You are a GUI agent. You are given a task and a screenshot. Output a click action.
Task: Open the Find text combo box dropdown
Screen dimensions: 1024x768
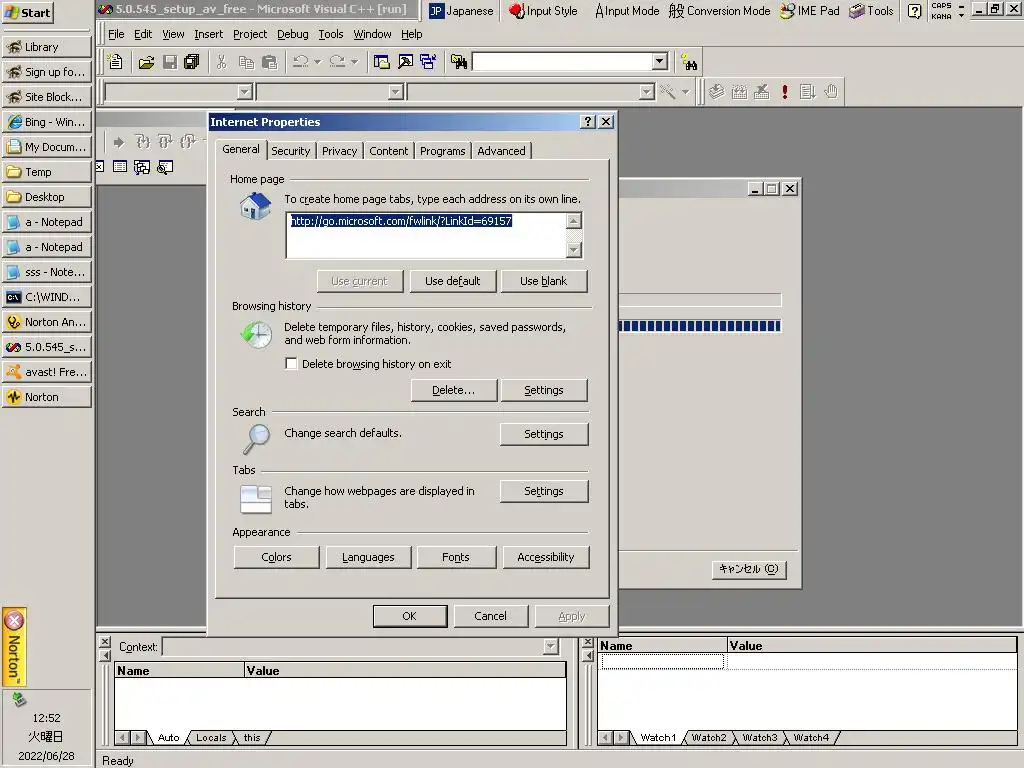[660, 61]
